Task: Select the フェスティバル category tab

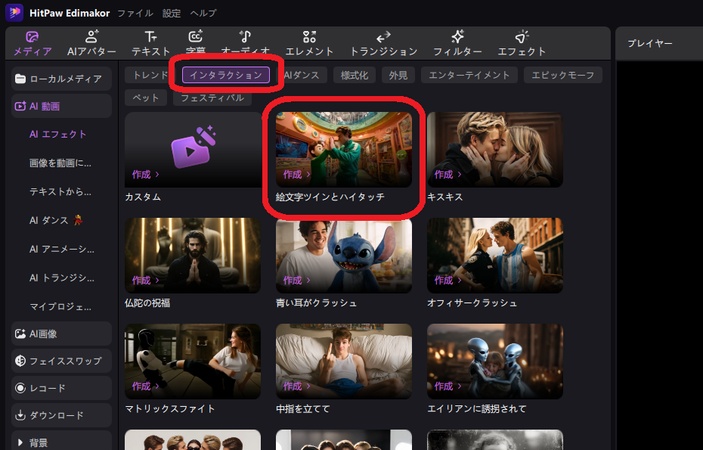Action: tap(212, 98)
